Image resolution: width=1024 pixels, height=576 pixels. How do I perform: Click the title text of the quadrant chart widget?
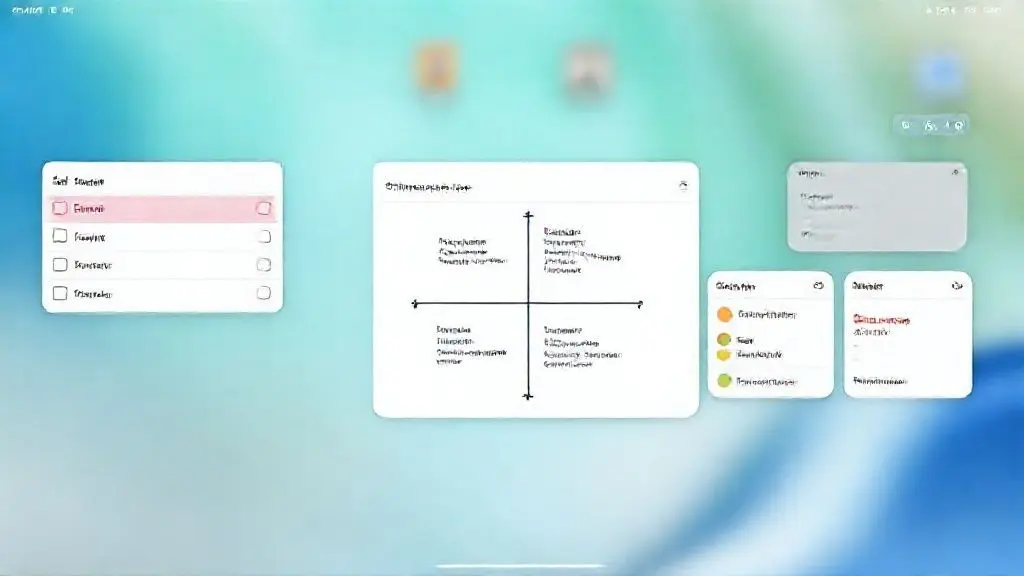coord(429,187)
